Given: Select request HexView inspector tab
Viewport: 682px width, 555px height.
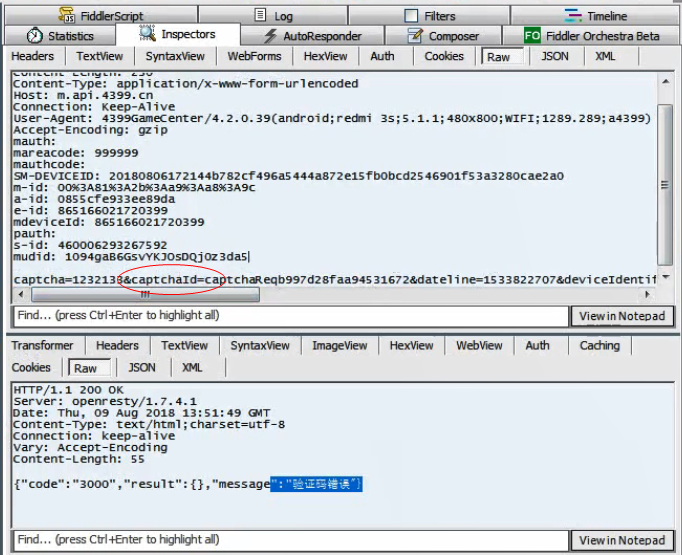Looking at the screenshot, I should tap(325, 57).
